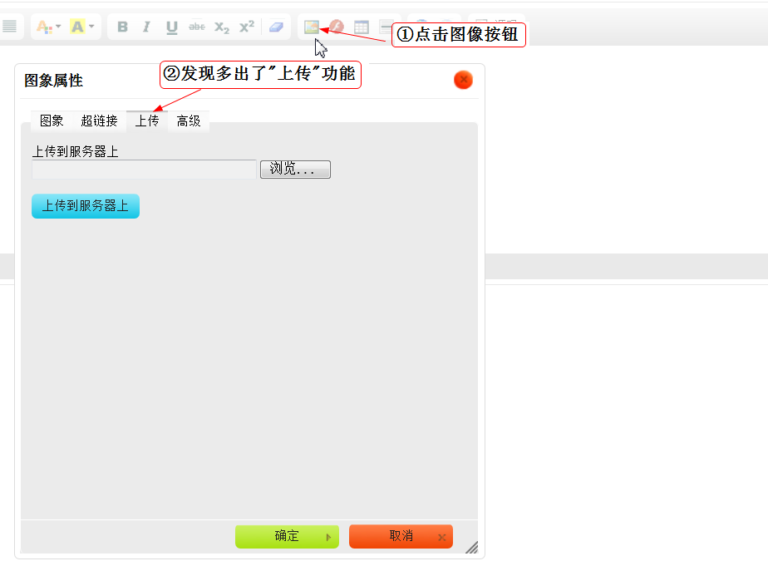Screen dimensions: 768x561
Task: Click the Bold formatting icon
Action: [122, 27]
